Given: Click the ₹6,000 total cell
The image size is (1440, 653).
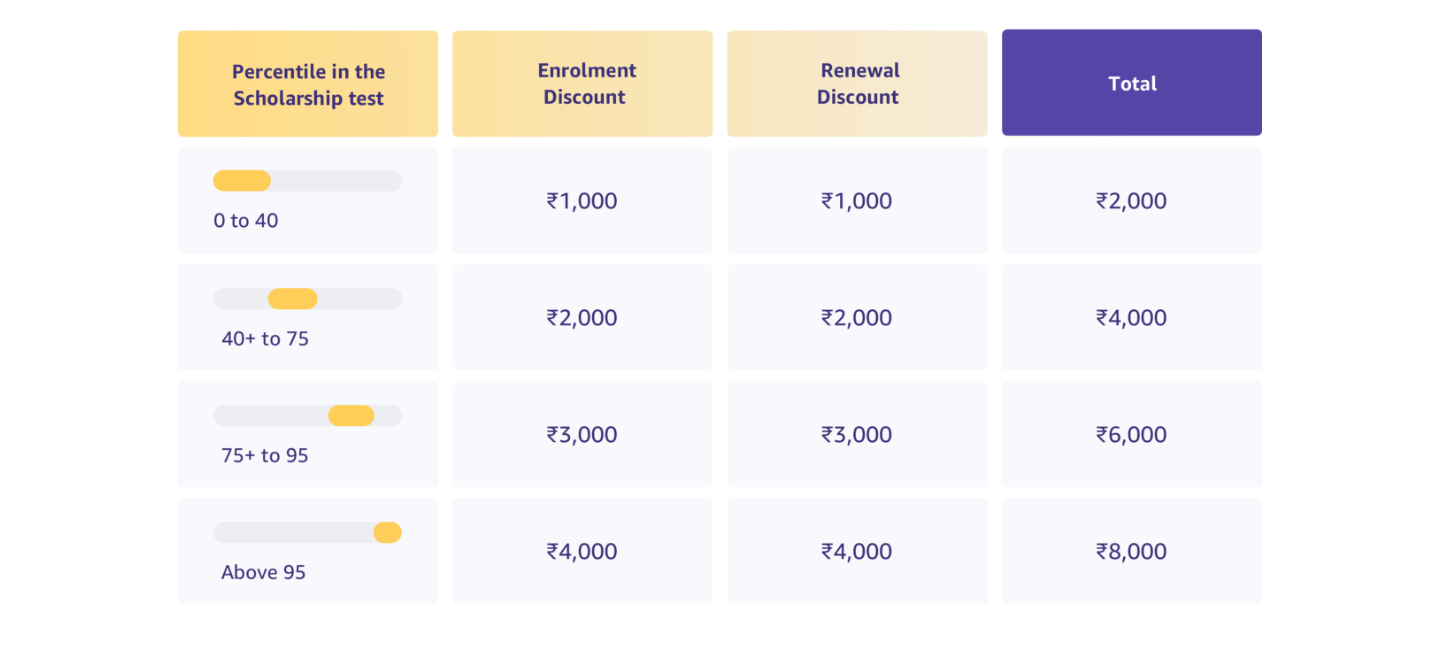Looking at the screenshot, I should pyautogui.click(x=1132, y=435).
